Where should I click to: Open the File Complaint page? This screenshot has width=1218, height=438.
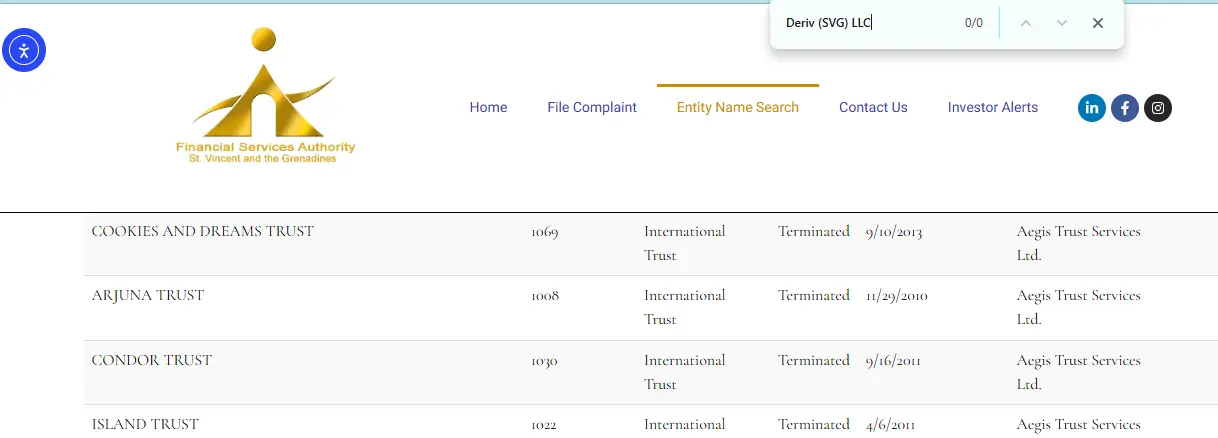point(592,107)
